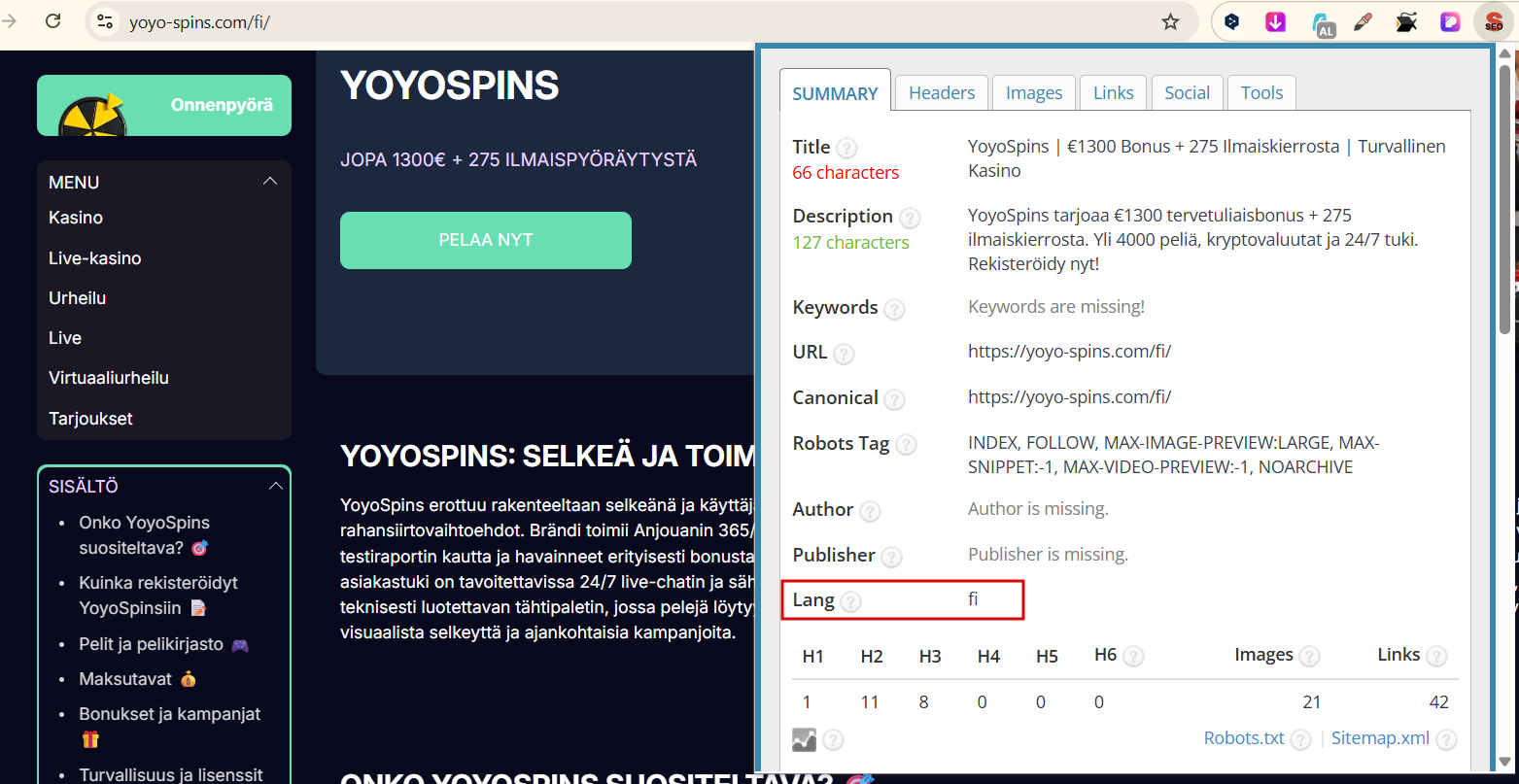This screenshot has height=784, width=1519.
Task: Click the H2 count value 11
Action: tap(870, 702)
